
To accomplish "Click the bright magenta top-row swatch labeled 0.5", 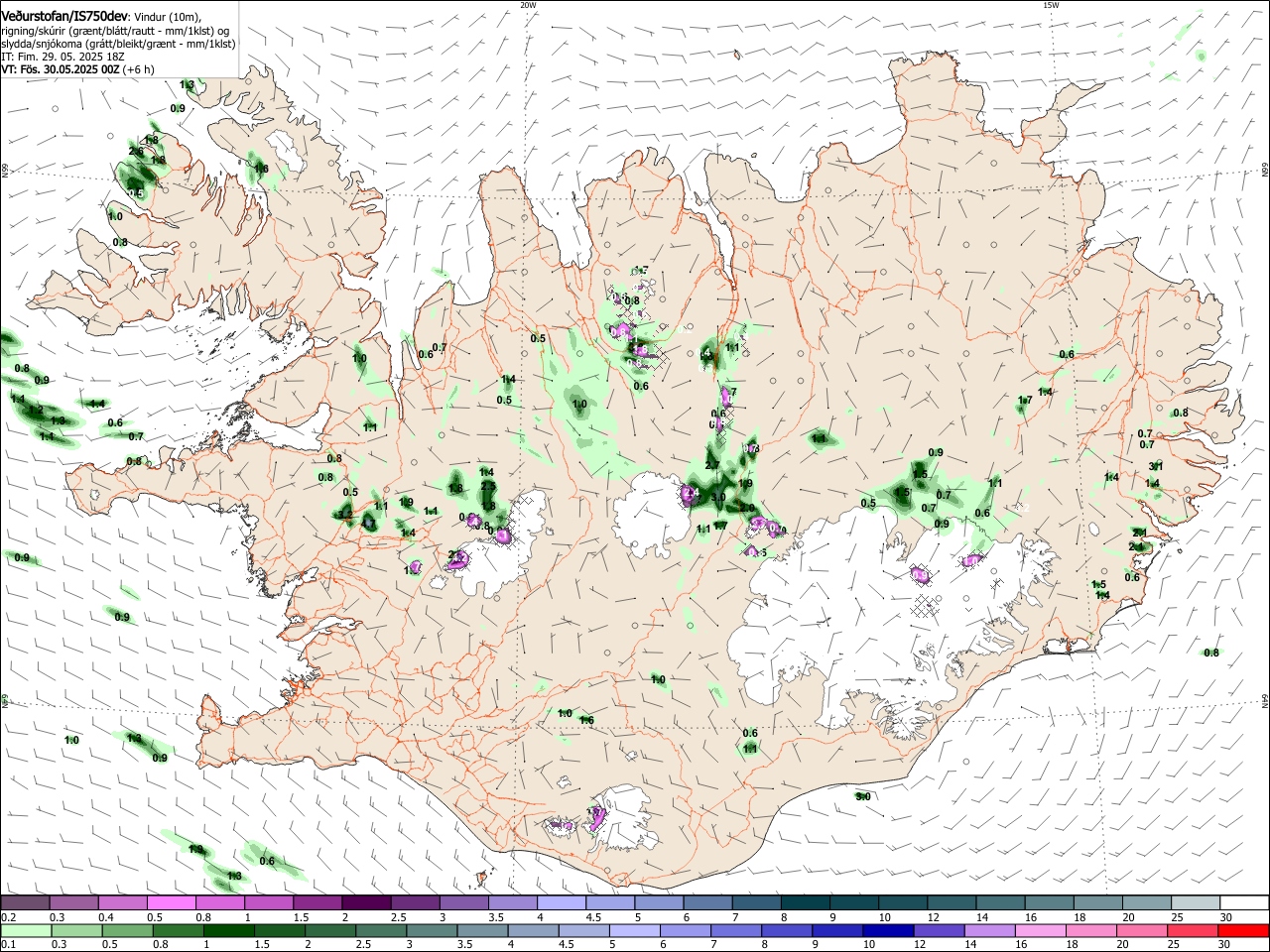I will pyautogui.click(x=171, y=902).
